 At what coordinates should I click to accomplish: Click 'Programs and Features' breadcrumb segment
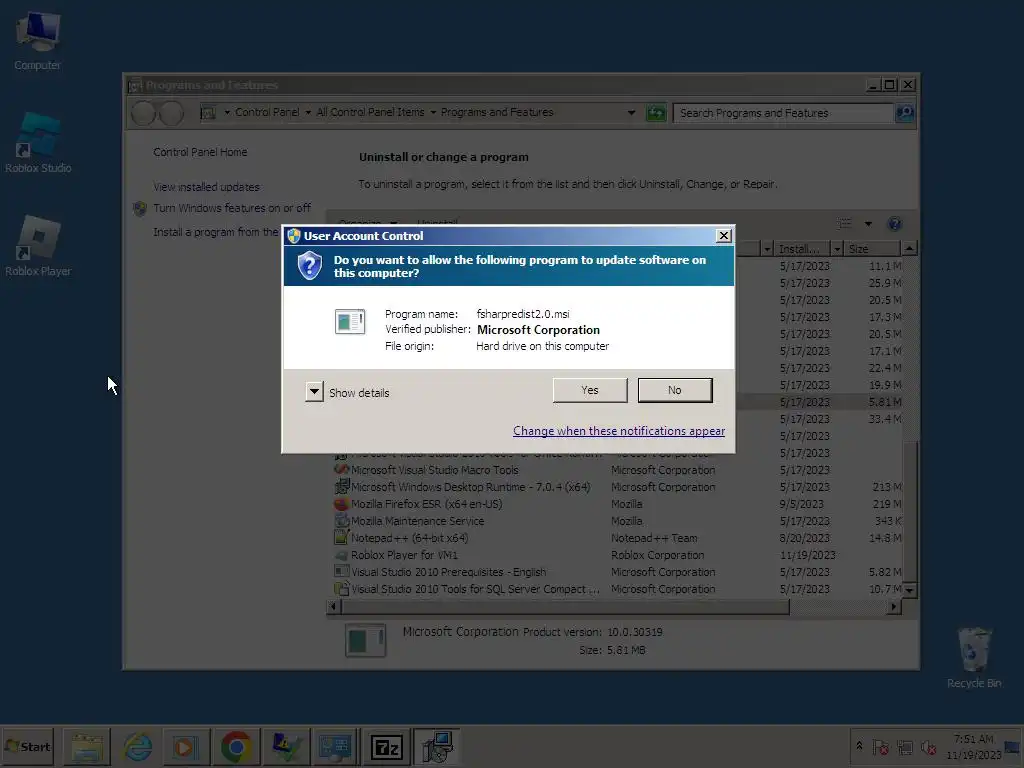(x=496, y=112)
